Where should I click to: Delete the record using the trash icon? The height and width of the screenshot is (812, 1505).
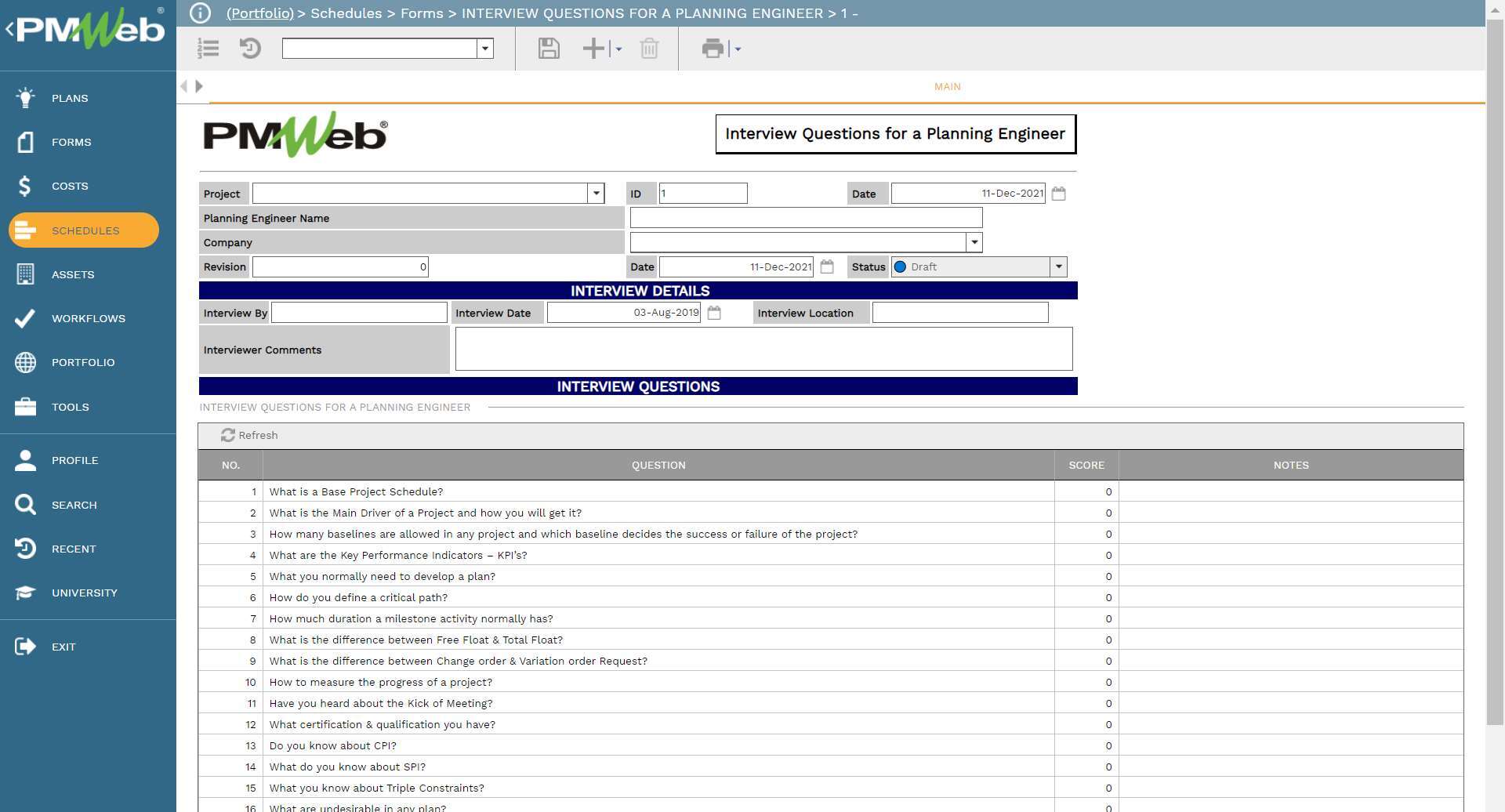click(649, 49)
